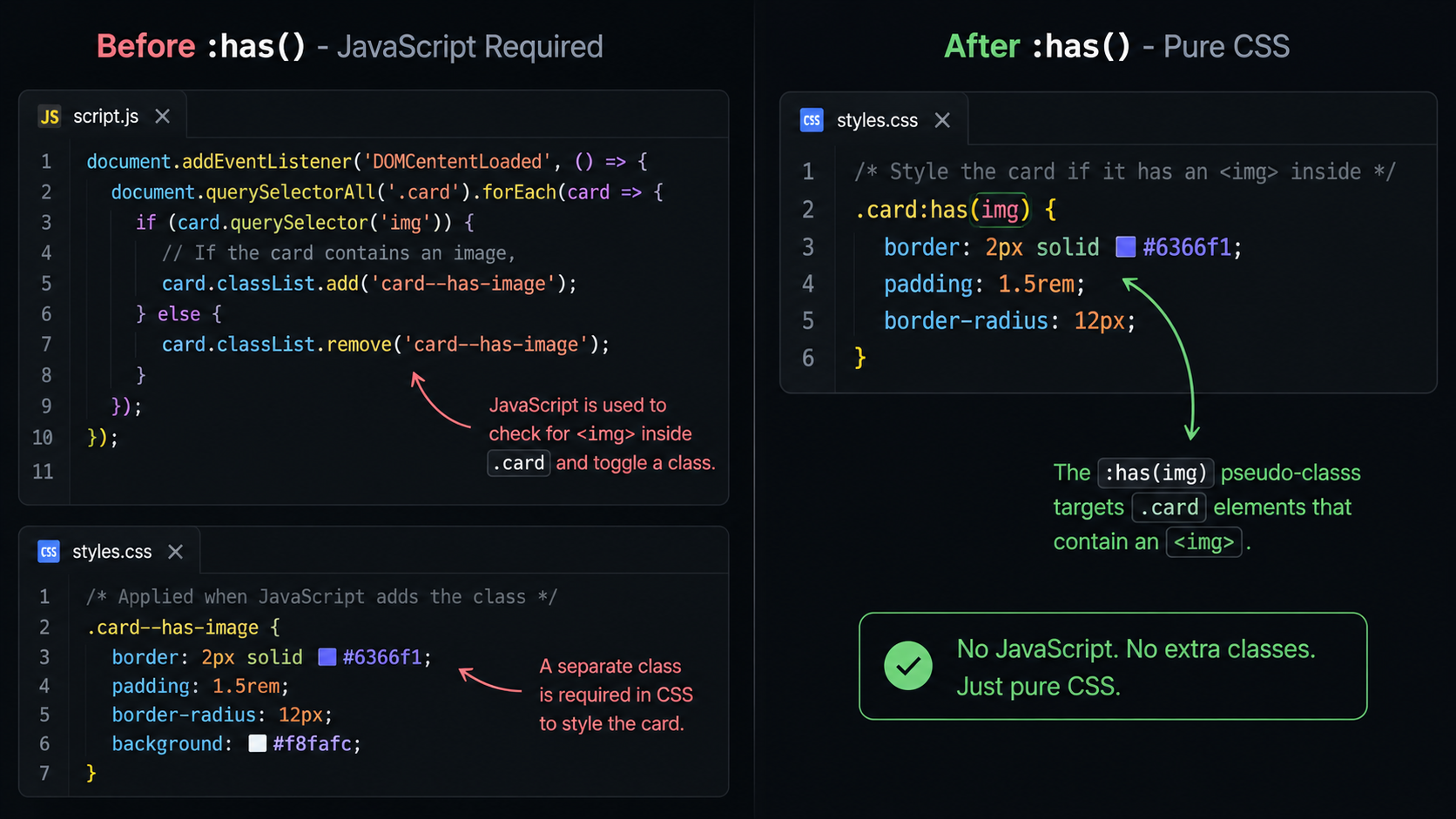Click the #f8fafc white color swatch

258,743
